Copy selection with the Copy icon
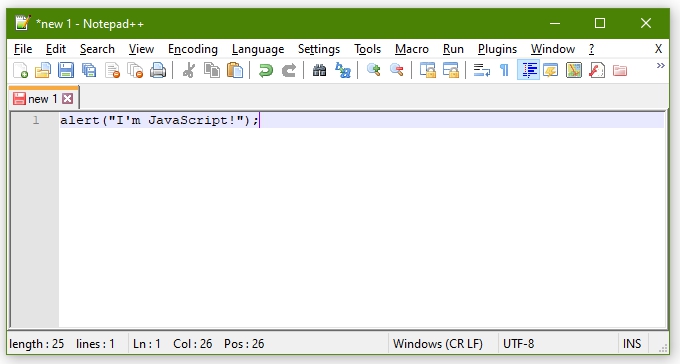Image resolution: width=680 pixels, height=364 pixels. [x=212, y=70]
